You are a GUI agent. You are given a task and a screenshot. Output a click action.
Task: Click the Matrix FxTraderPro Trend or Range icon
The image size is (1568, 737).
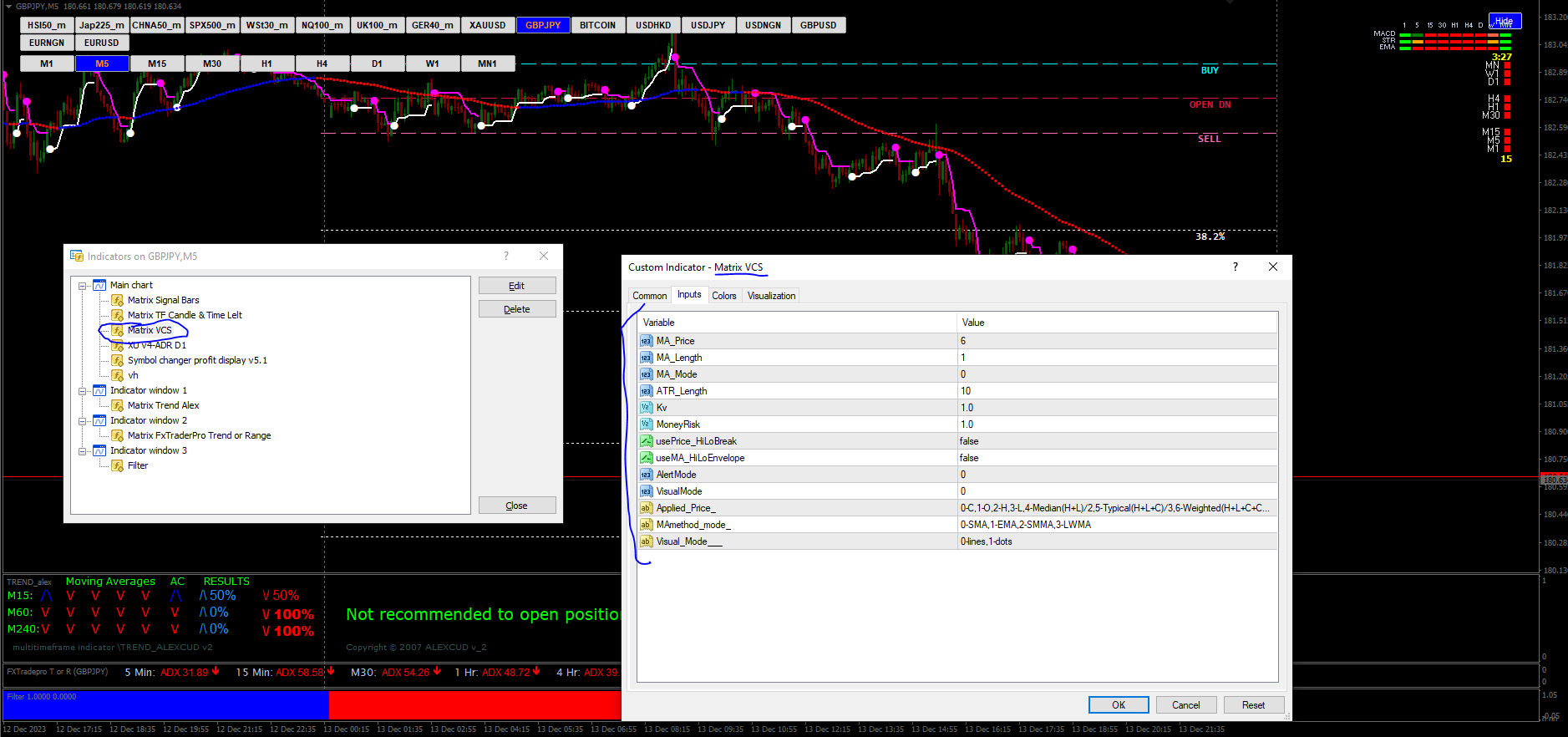coord(118,435)
